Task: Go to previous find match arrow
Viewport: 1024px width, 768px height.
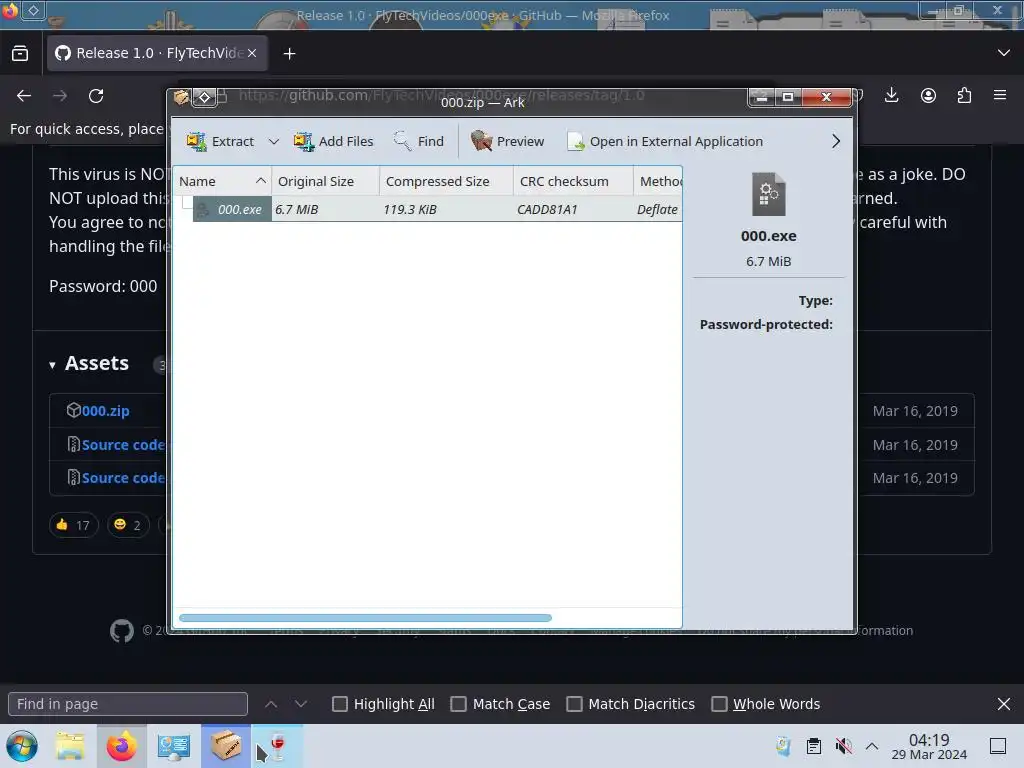Action: (271, 704)
